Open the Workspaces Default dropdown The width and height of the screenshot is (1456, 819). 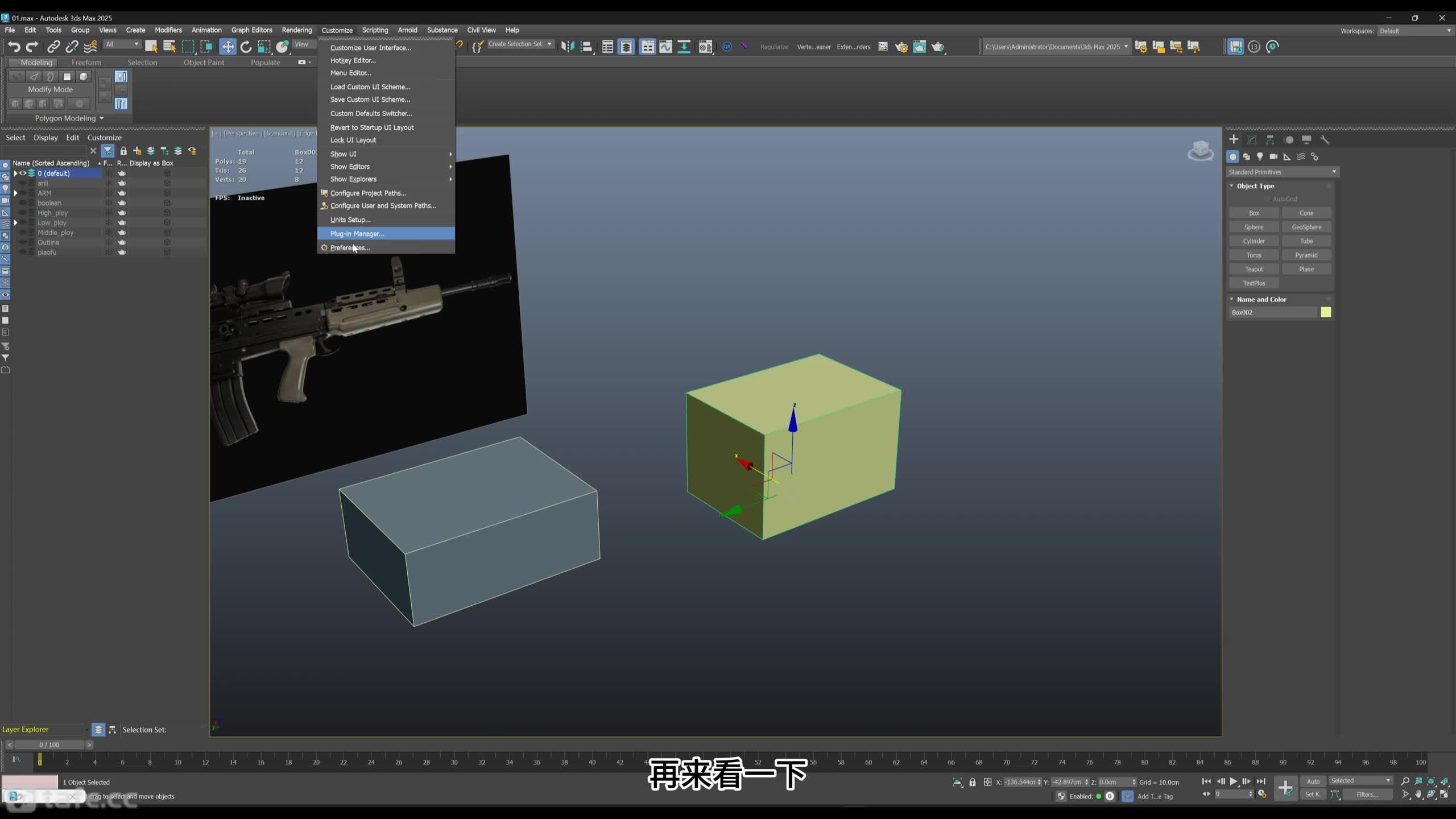[1415, 31]
